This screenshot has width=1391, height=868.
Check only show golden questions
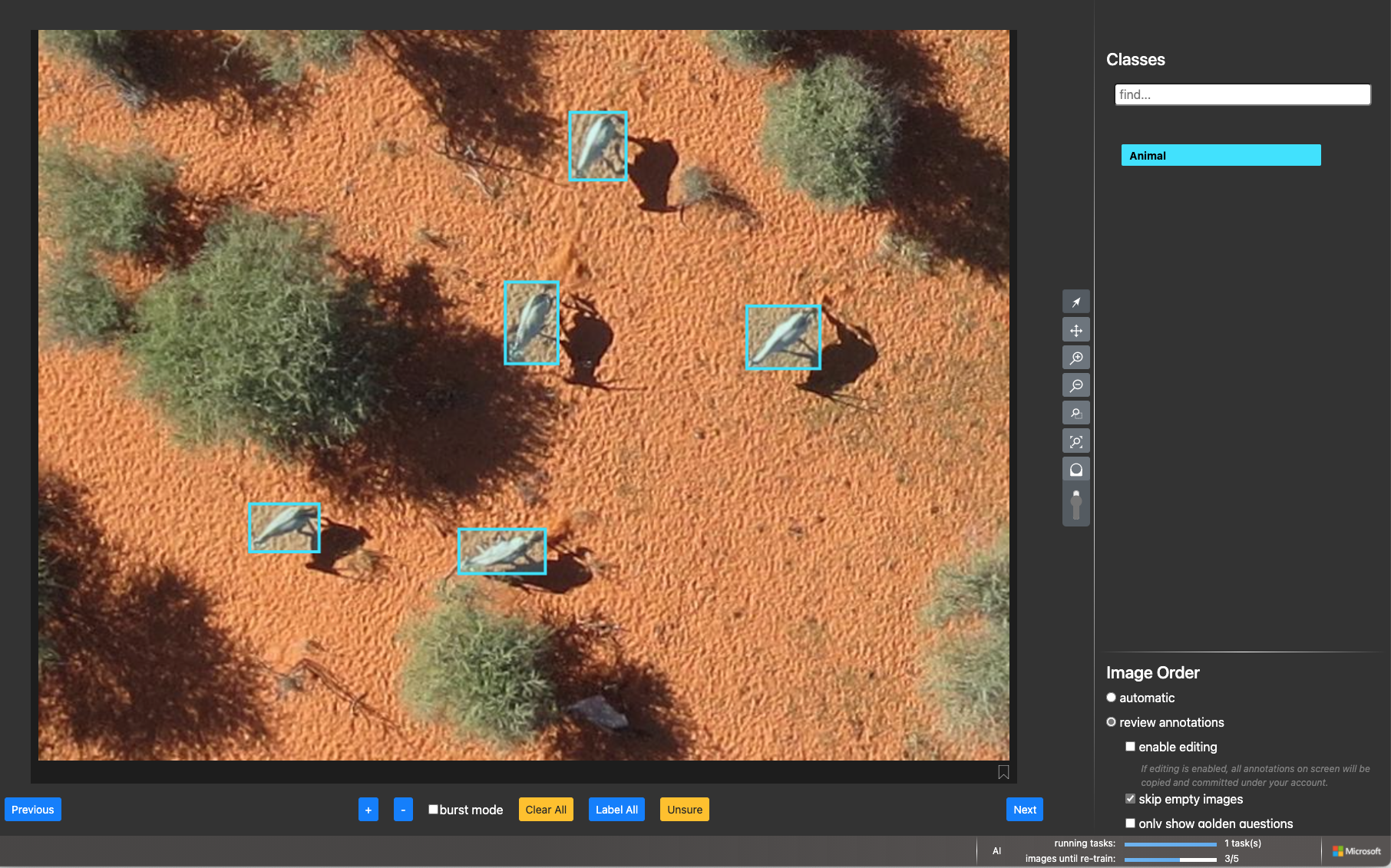[1130, 823]
